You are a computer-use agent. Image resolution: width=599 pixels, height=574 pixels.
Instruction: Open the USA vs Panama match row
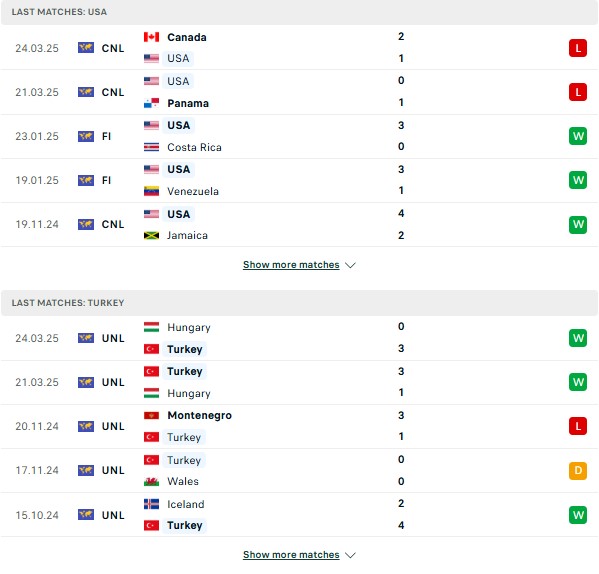[300, 92]
